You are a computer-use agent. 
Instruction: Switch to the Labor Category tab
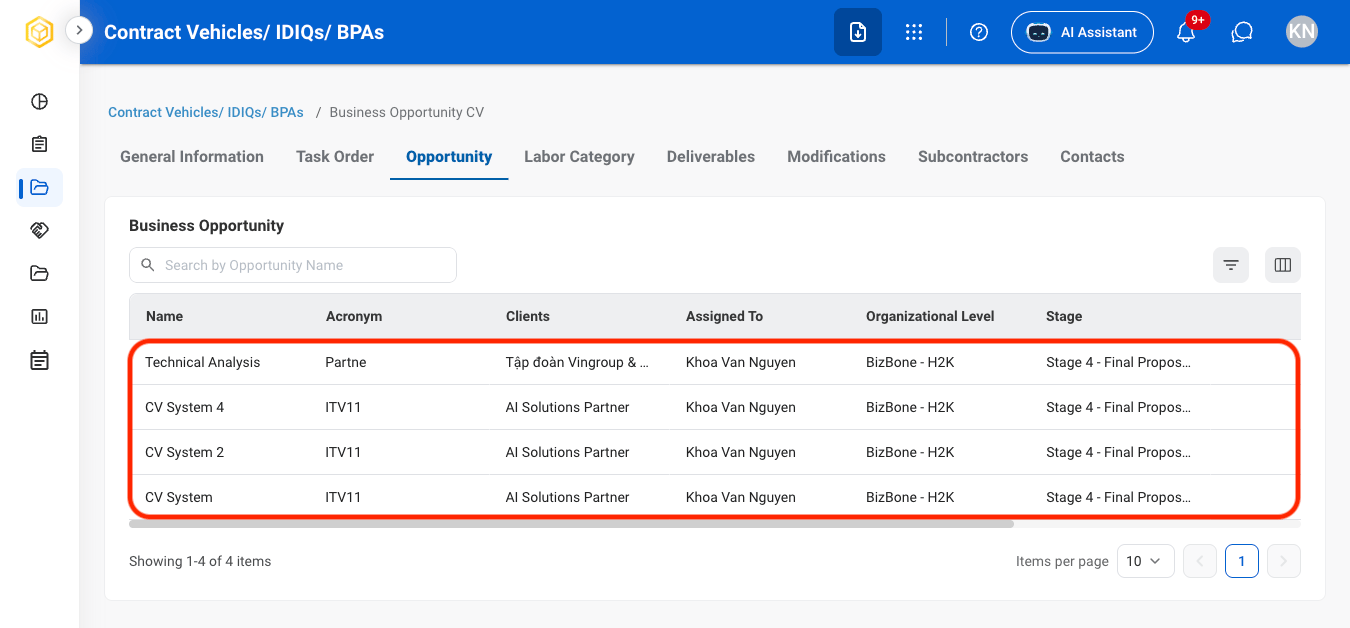(x=580, y=156)
